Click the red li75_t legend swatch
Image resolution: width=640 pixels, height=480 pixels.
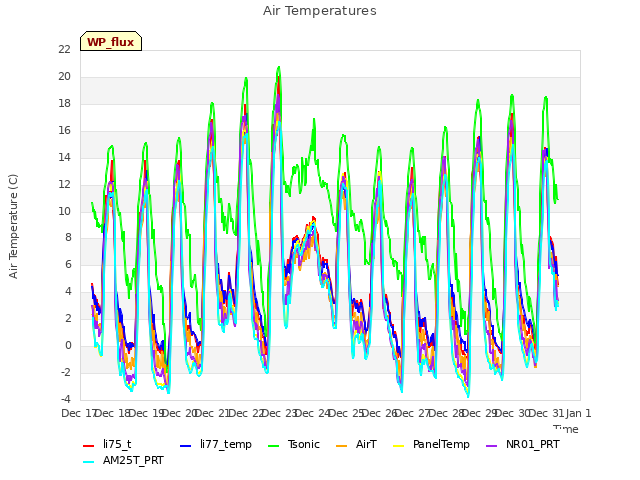89,445
